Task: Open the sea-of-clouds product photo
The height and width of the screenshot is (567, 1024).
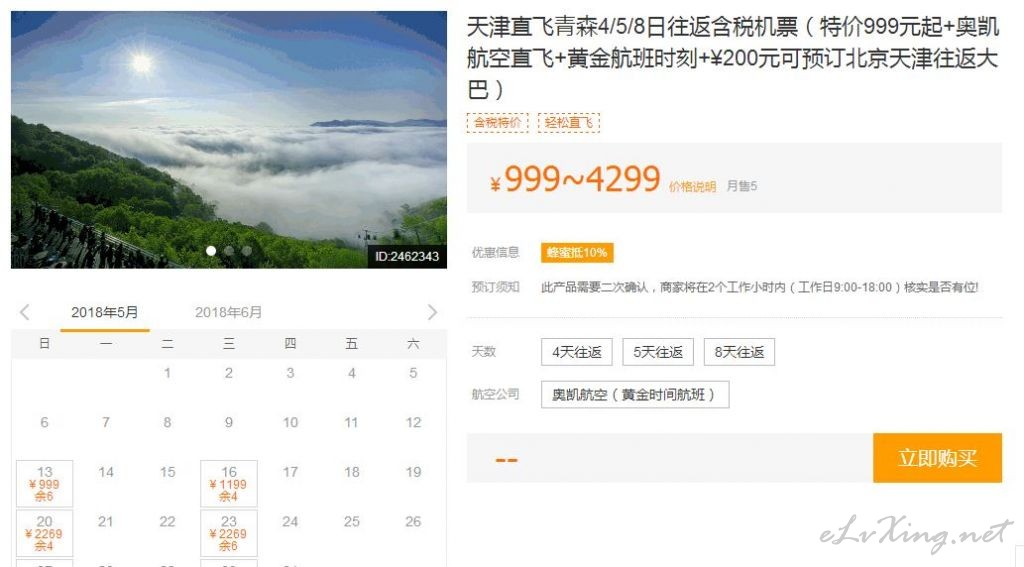Action: [x=229, y=140]
